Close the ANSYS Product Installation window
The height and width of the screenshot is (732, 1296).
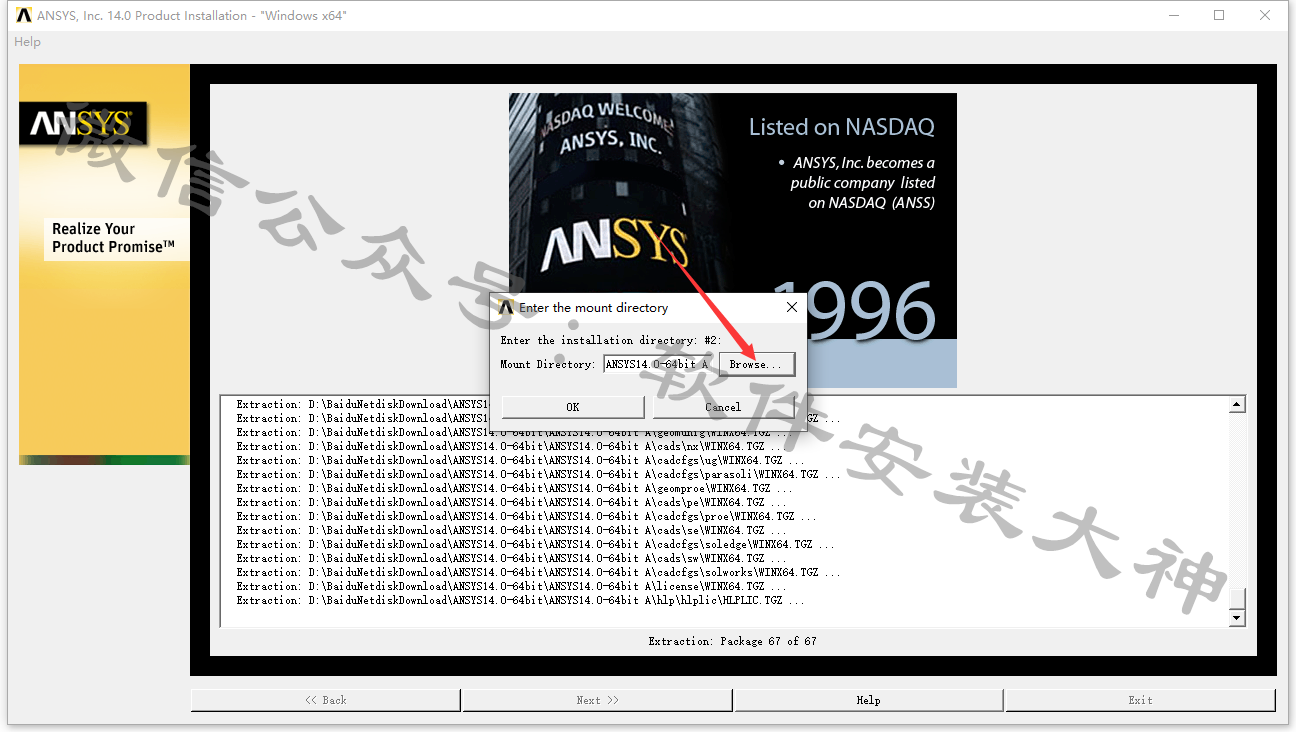(1265, 15)
